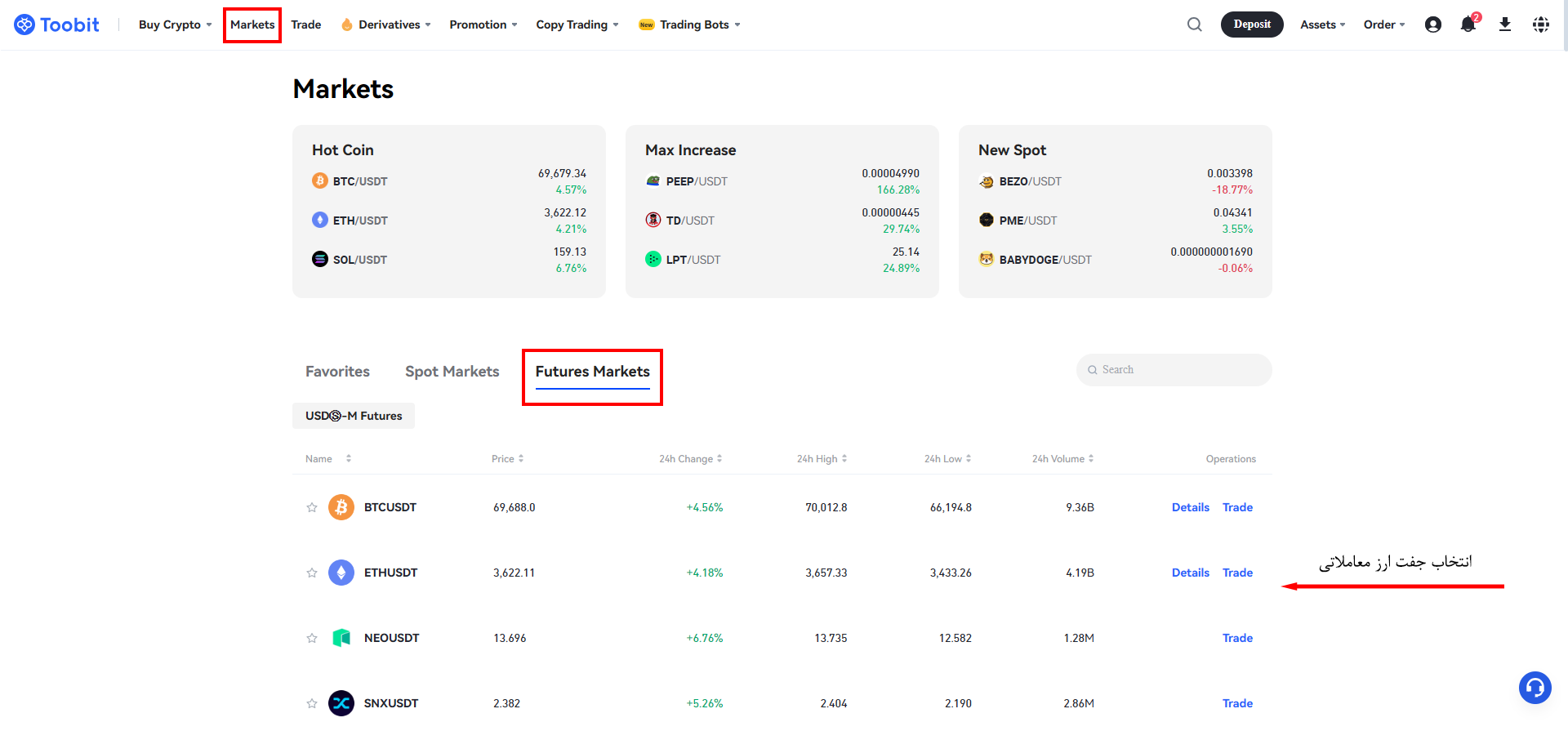Click the BTCUSDT bitcoin coin icon

pos(341,507)
